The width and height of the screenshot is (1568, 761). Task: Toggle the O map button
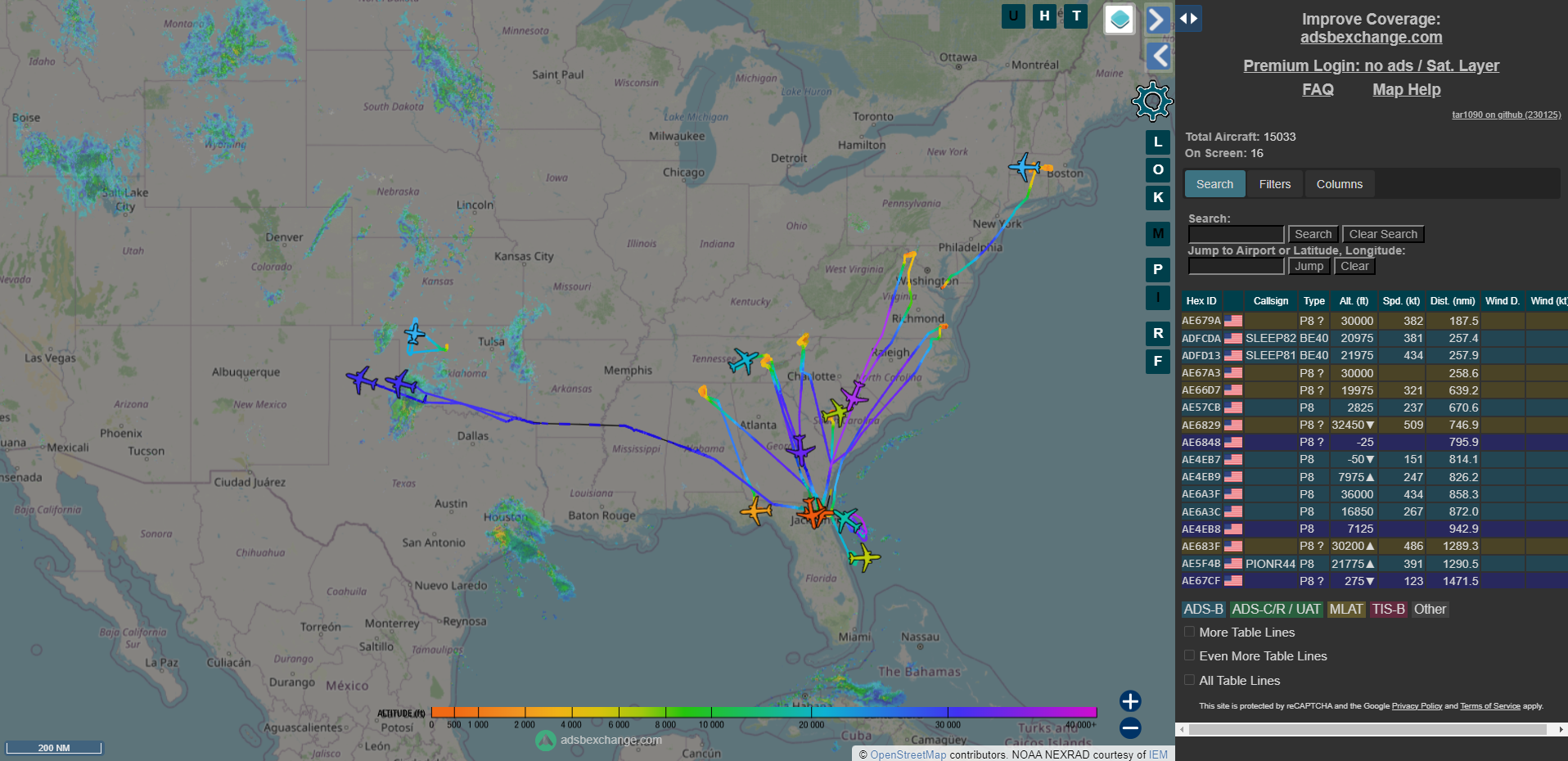click(1158, 169)
